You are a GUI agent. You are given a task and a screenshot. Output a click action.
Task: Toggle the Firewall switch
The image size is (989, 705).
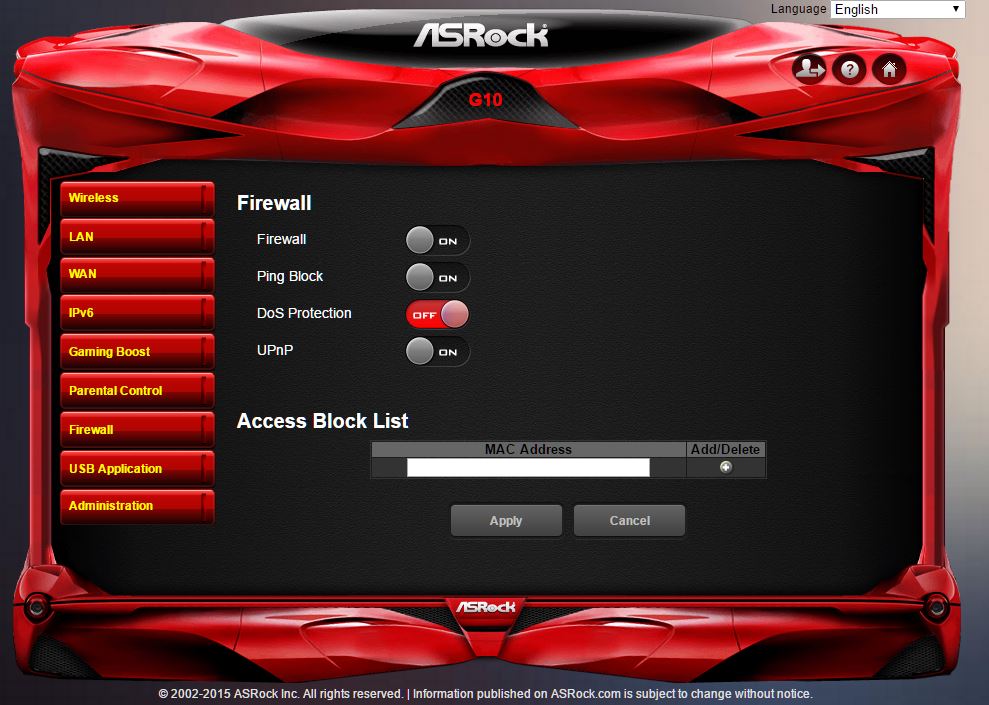437,240
